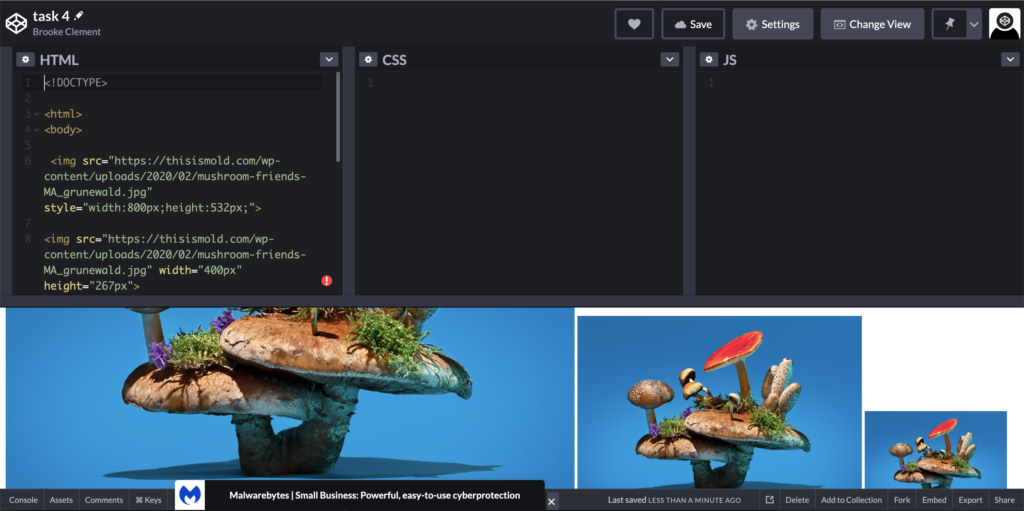Expand the CSS panel dropdown chevron

(x=670, y=60)
